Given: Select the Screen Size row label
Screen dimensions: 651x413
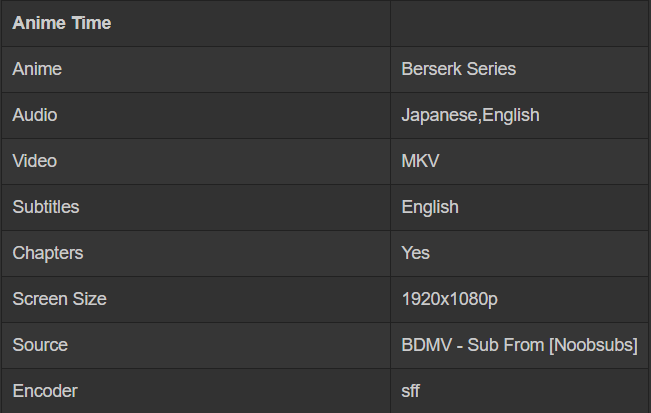Looking at the screenshot, I should pos(59,299).
